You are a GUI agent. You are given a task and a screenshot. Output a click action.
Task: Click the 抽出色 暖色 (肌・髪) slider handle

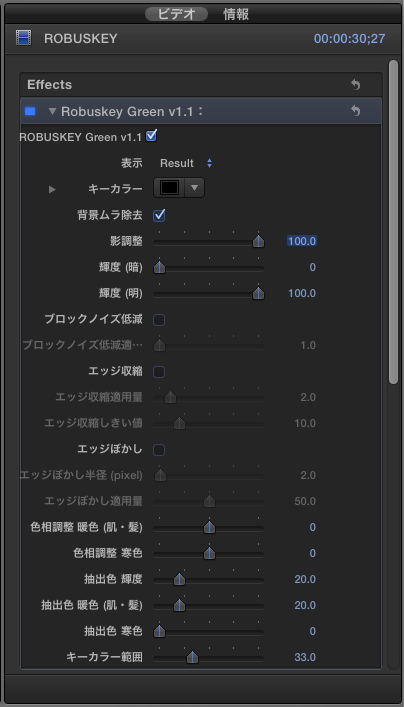(x=179, y=605)
